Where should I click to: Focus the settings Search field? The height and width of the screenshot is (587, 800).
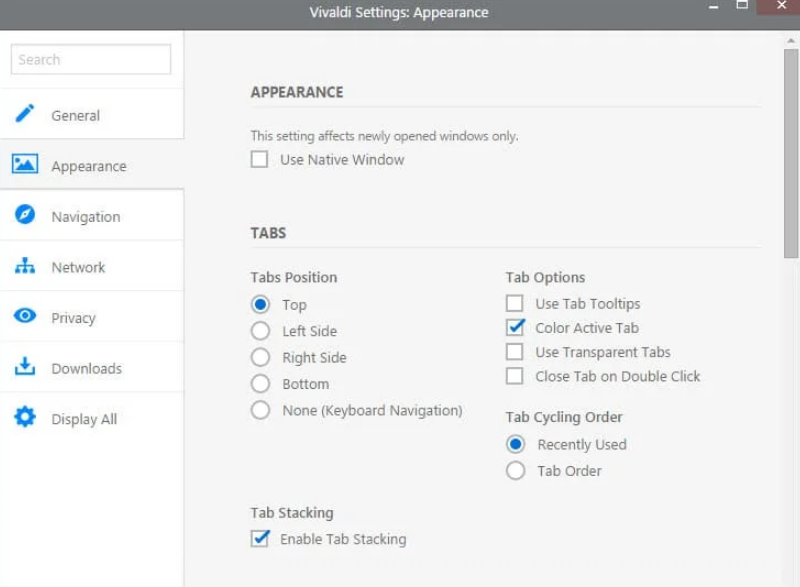(91, 59)
